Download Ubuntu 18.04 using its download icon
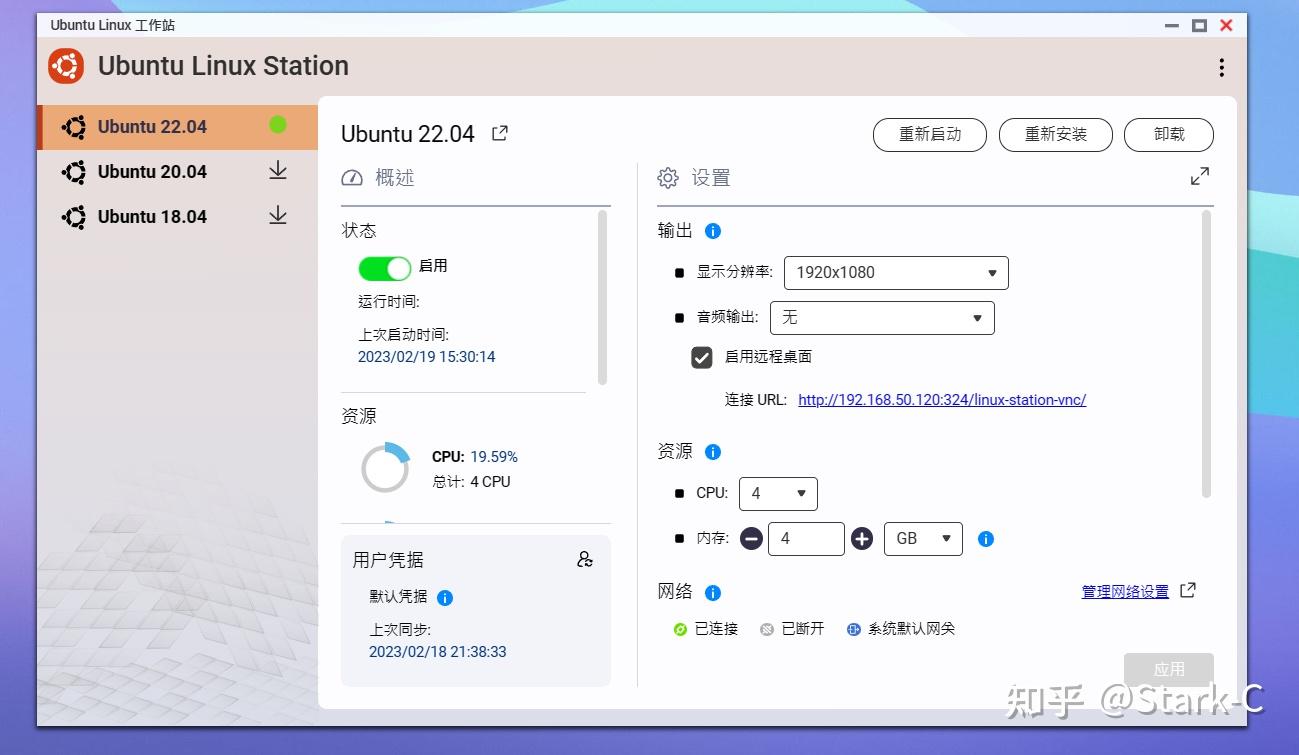Image resolution: width=1299 pixels, height=755 pixels. 278,216
